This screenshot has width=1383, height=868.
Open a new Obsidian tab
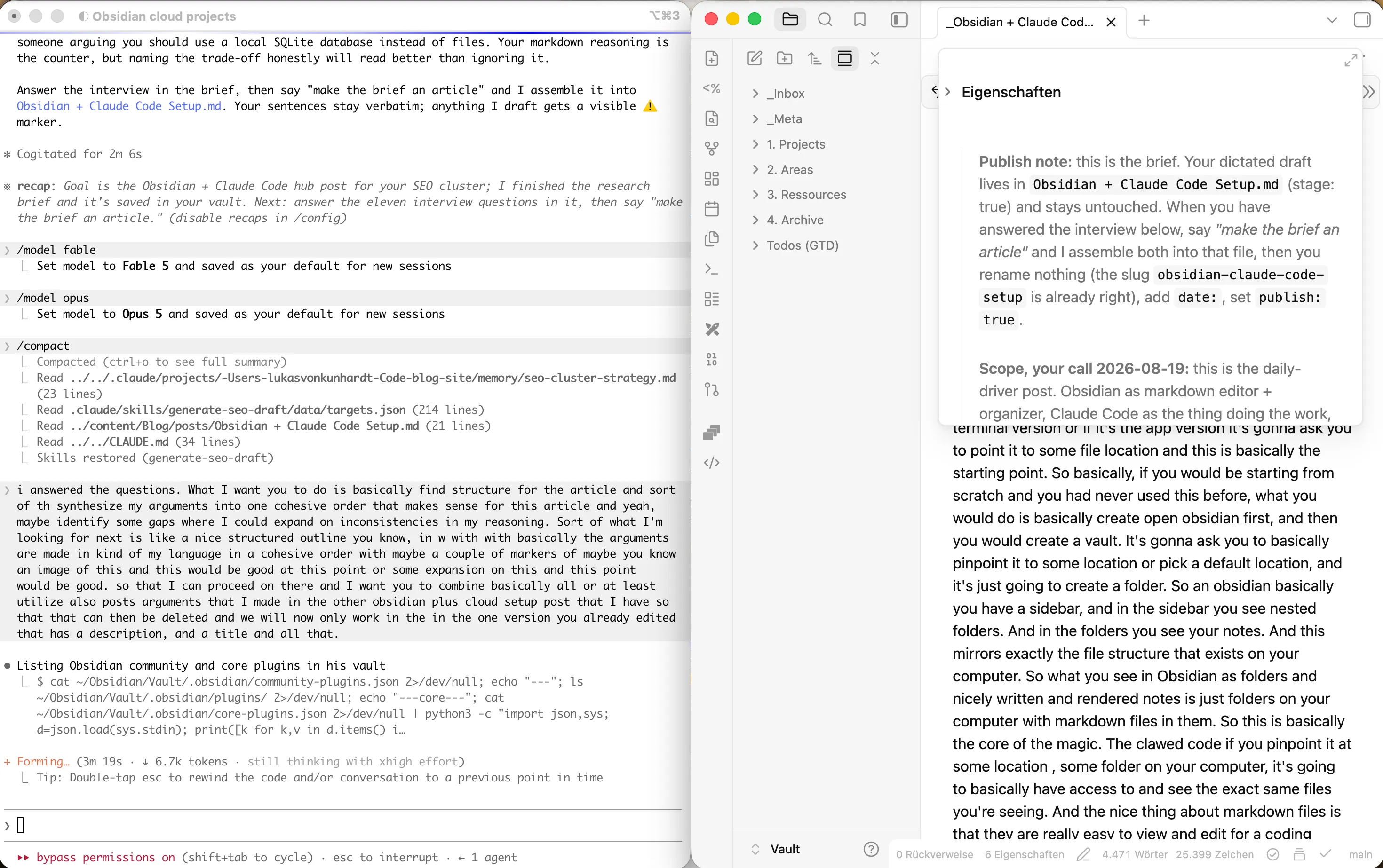click(x=1144, y=21)
